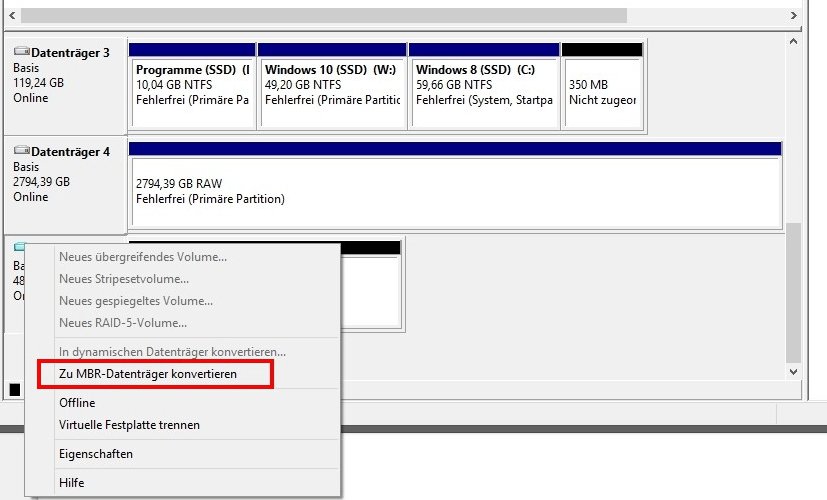Screen dimensions: 827x500
Task: Select the Windows 10 (SSD) (W:) partition
Action: 332,86
